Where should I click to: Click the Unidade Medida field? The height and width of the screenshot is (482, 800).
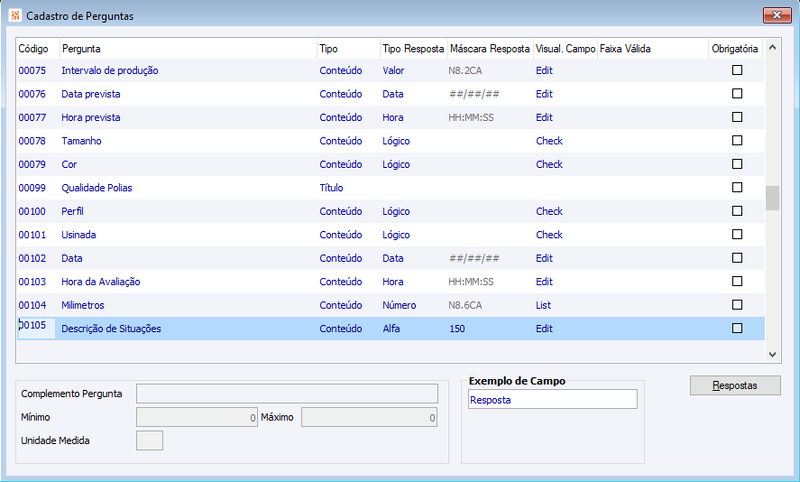pos(149,441)
